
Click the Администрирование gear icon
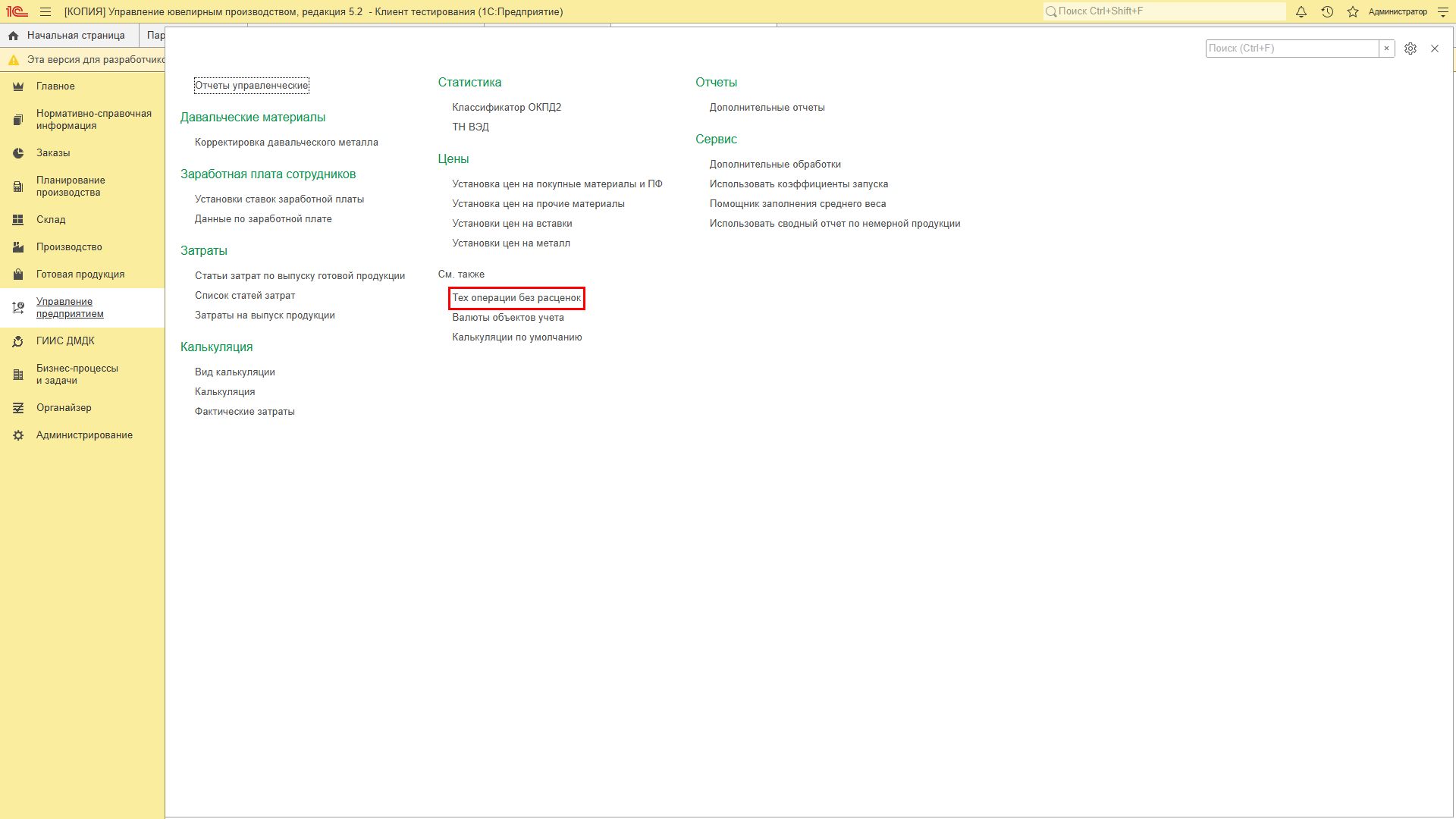tap(18, 435)
